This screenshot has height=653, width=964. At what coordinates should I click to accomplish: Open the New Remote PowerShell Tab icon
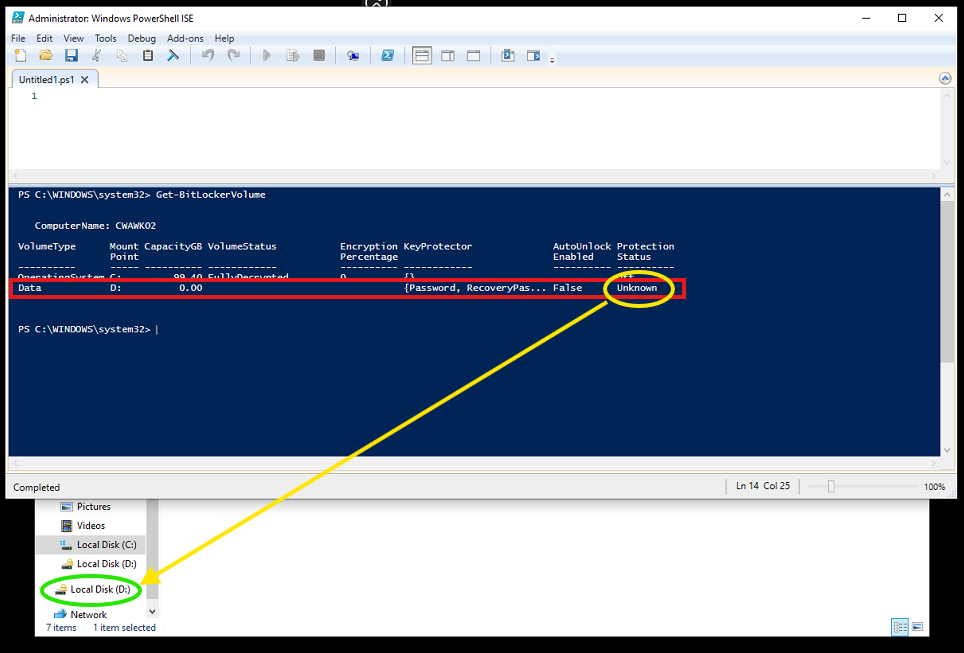[x=353, y=56]
